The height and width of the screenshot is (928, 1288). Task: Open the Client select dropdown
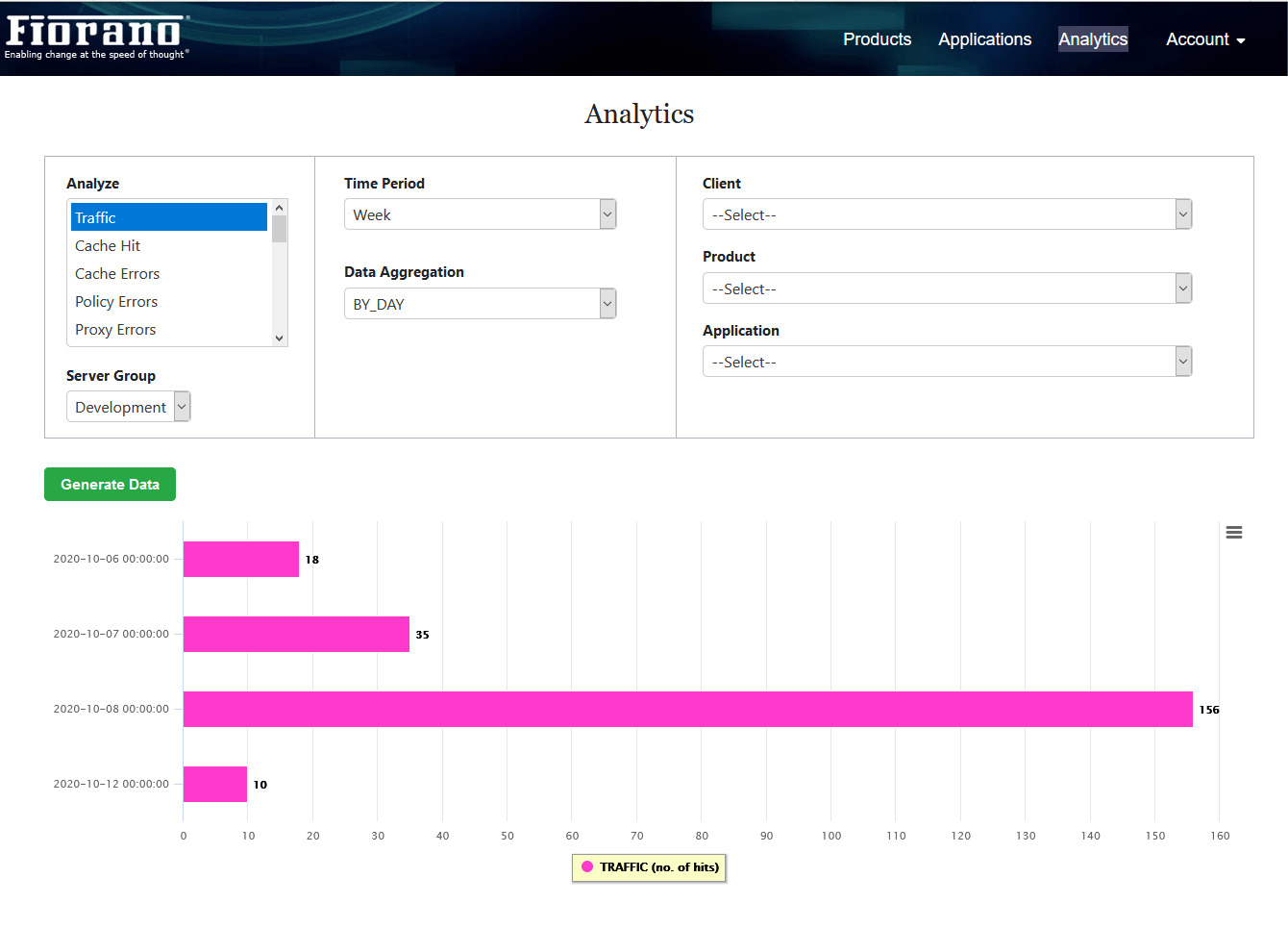947,214
